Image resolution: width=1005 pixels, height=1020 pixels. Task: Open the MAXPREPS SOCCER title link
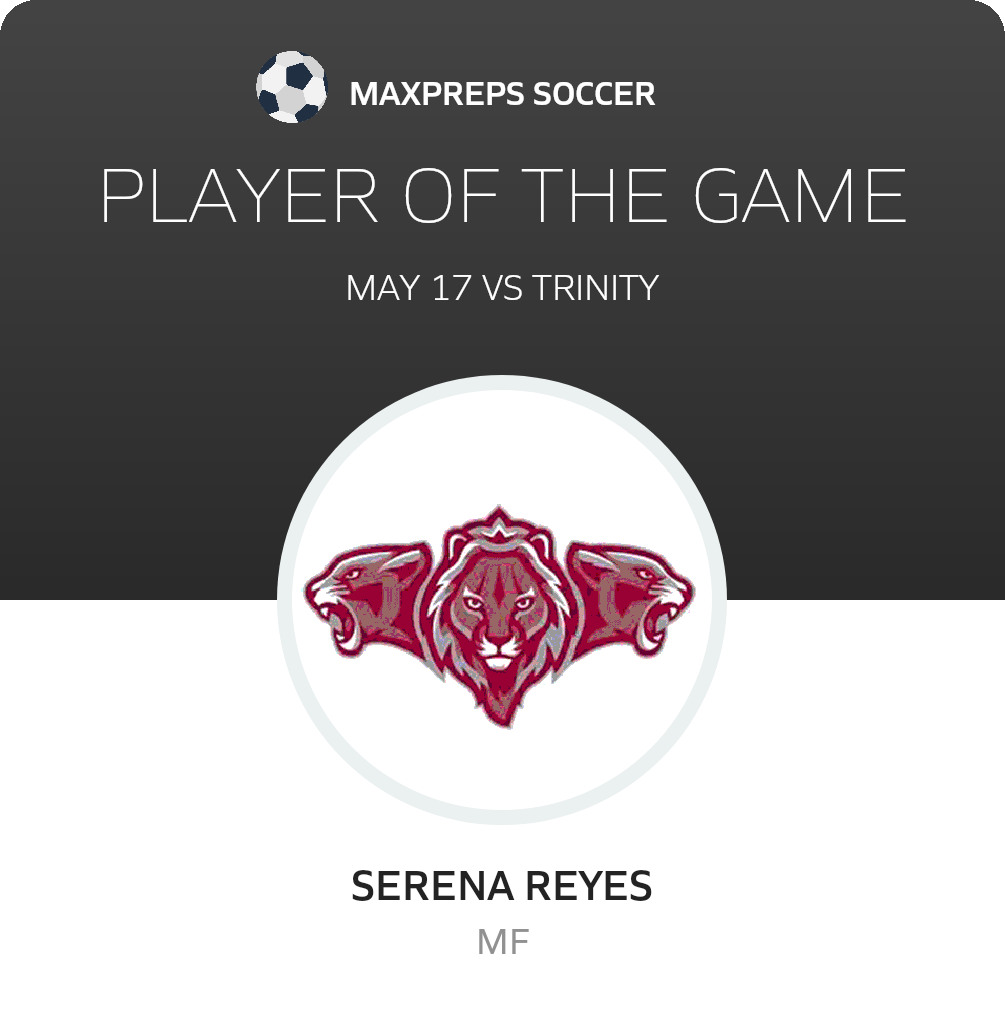pos(502,94)
